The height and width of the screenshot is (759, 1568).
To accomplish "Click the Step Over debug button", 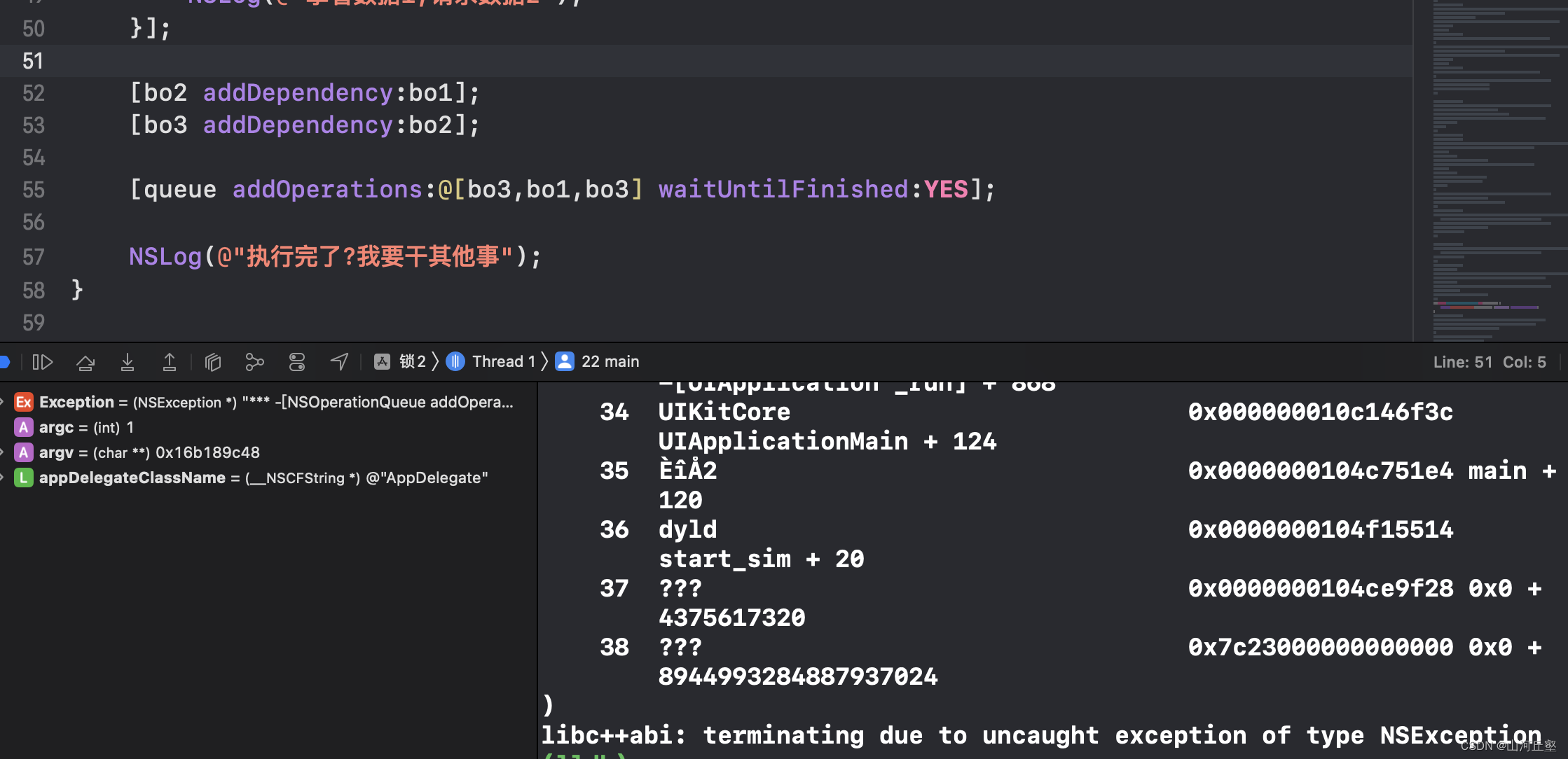I will pos(85,362).
